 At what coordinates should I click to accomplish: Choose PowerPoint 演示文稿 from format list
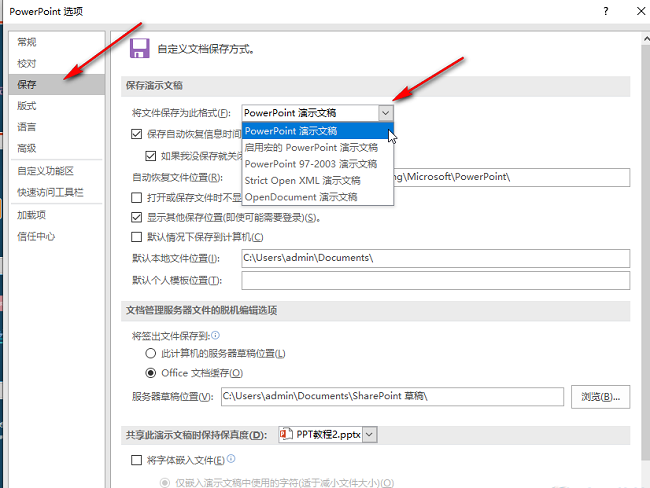[318, 131]
